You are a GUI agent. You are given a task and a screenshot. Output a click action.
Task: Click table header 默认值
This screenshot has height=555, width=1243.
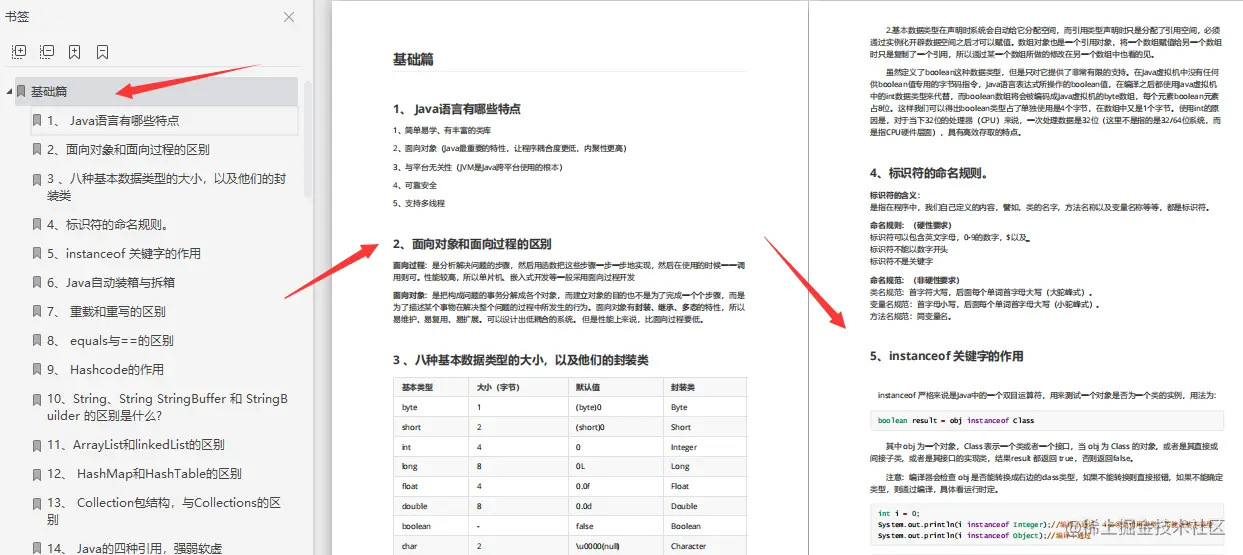click(587, 387)
